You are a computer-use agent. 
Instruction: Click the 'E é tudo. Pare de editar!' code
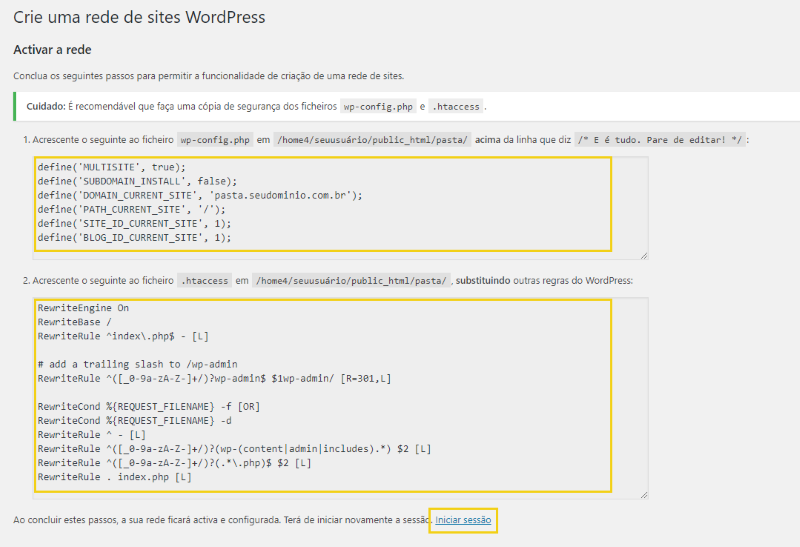coord(660,140)
